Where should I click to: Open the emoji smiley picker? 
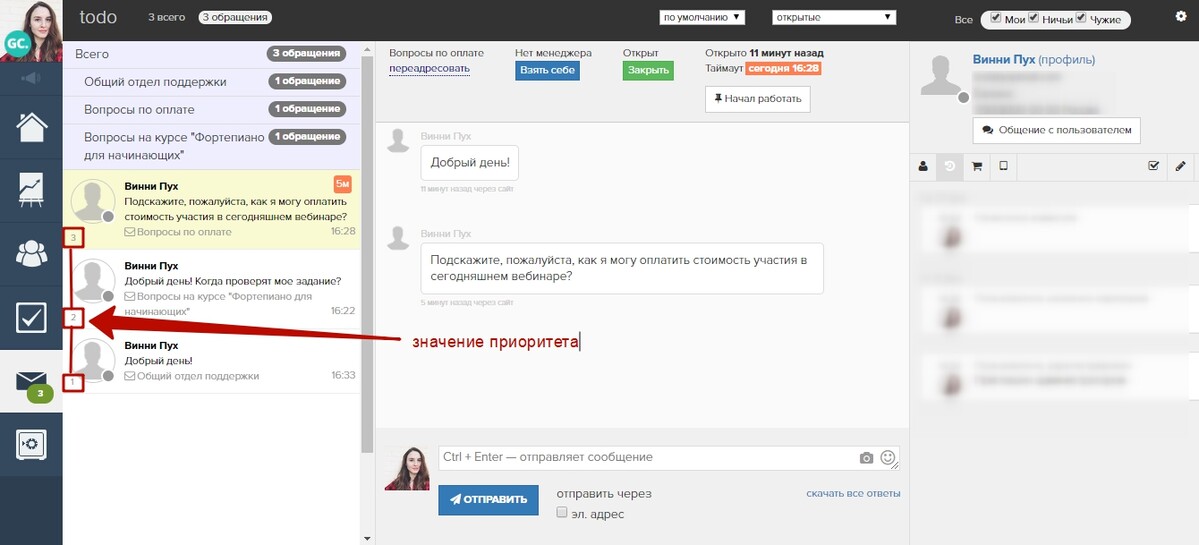pyautogui.click(x=888, y=457)
